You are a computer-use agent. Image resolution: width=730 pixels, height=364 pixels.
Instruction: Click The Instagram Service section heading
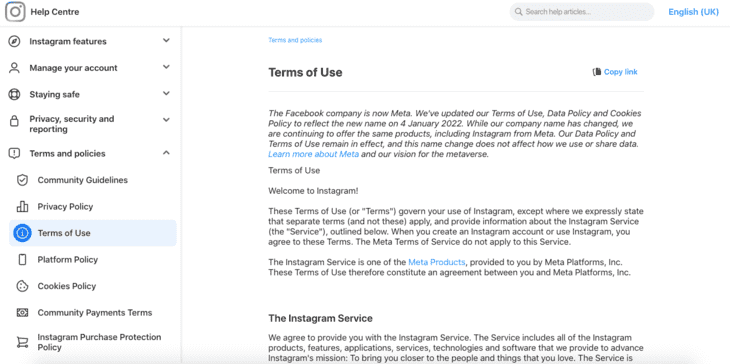click(320, 319)
